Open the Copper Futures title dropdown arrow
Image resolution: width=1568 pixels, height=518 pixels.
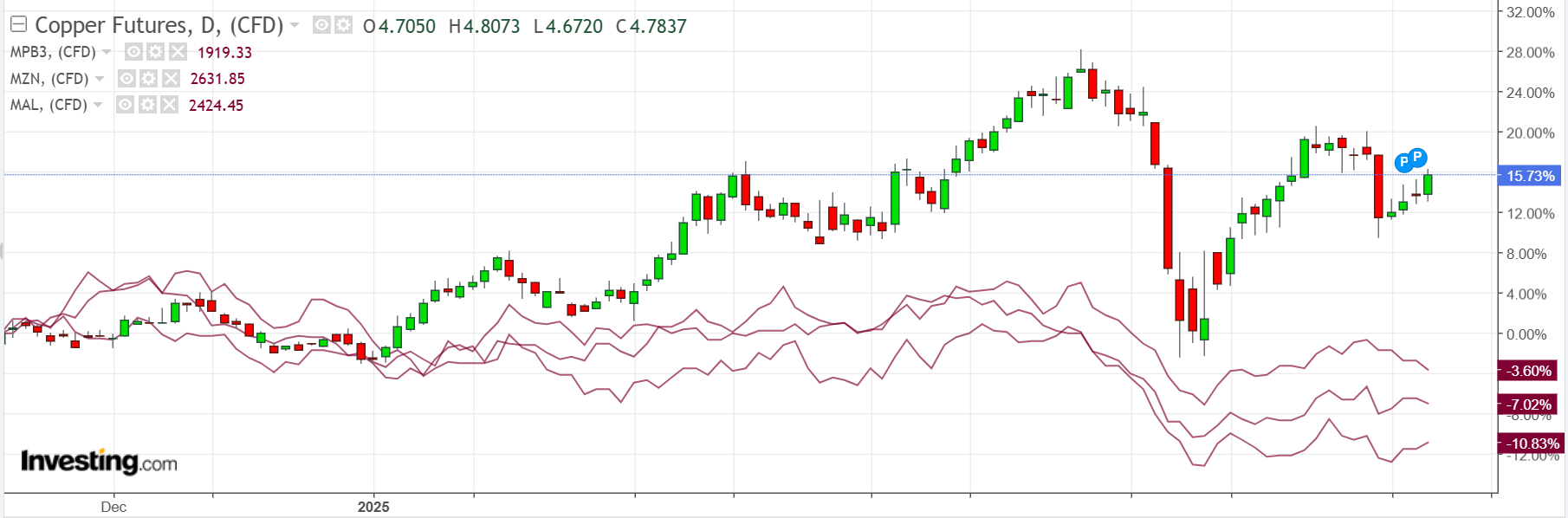(x=295, y=26)
